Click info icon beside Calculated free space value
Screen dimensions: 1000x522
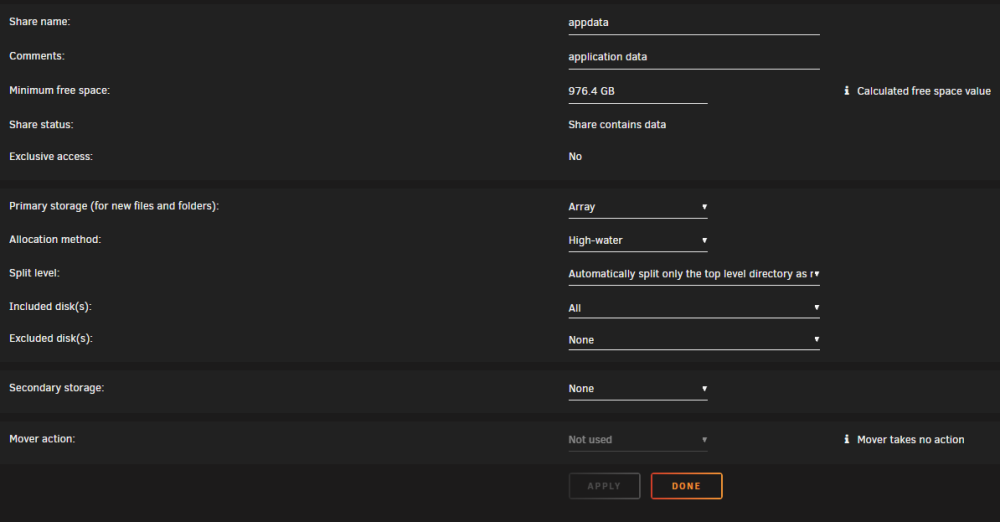tap(846, 91)
